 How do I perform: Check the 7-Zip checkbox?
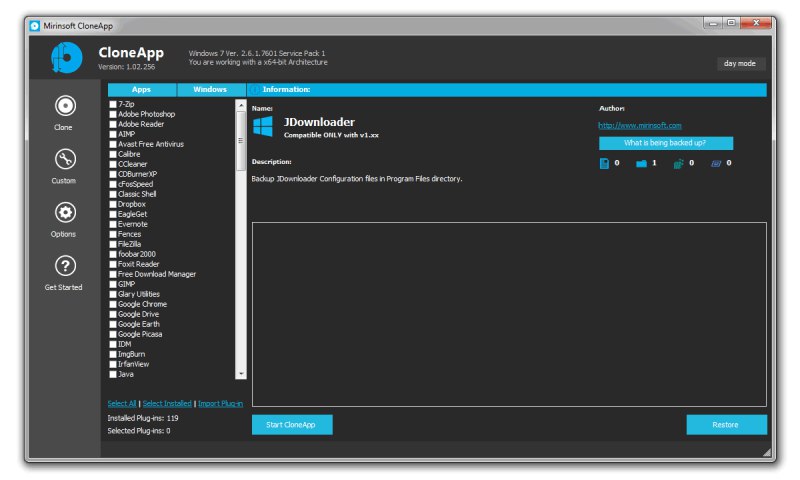point(113,104)
